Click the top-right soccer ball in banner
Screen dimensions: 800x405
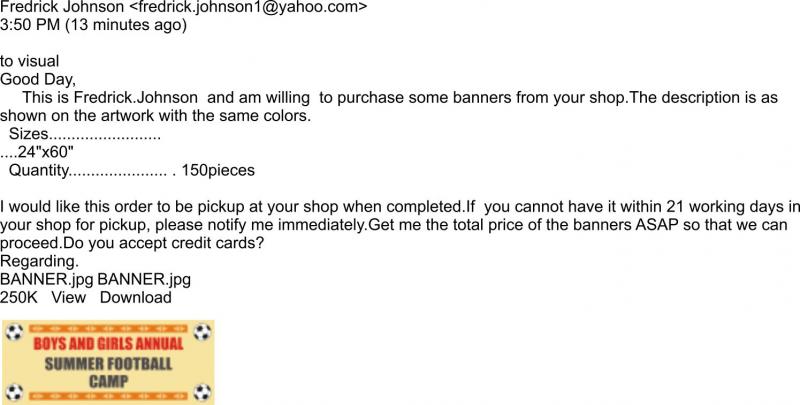pyautogui.click(x=203, y=333)
